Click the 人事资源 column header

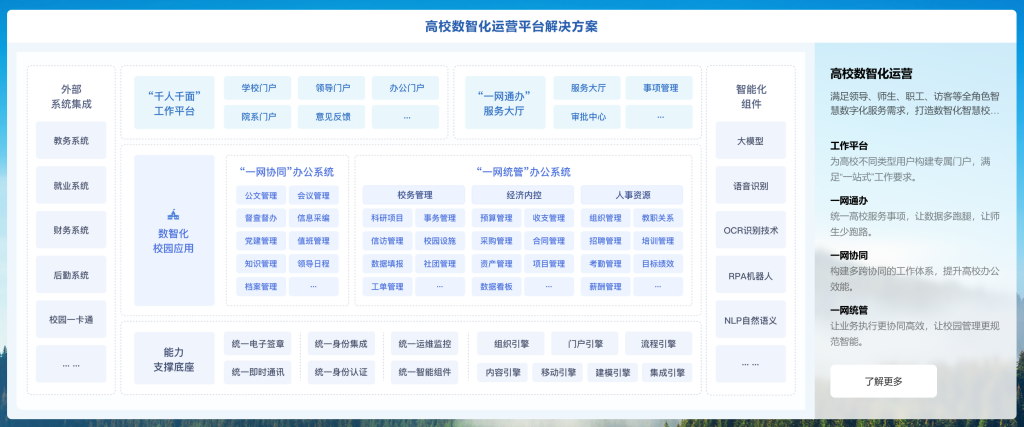pos(634,195)
